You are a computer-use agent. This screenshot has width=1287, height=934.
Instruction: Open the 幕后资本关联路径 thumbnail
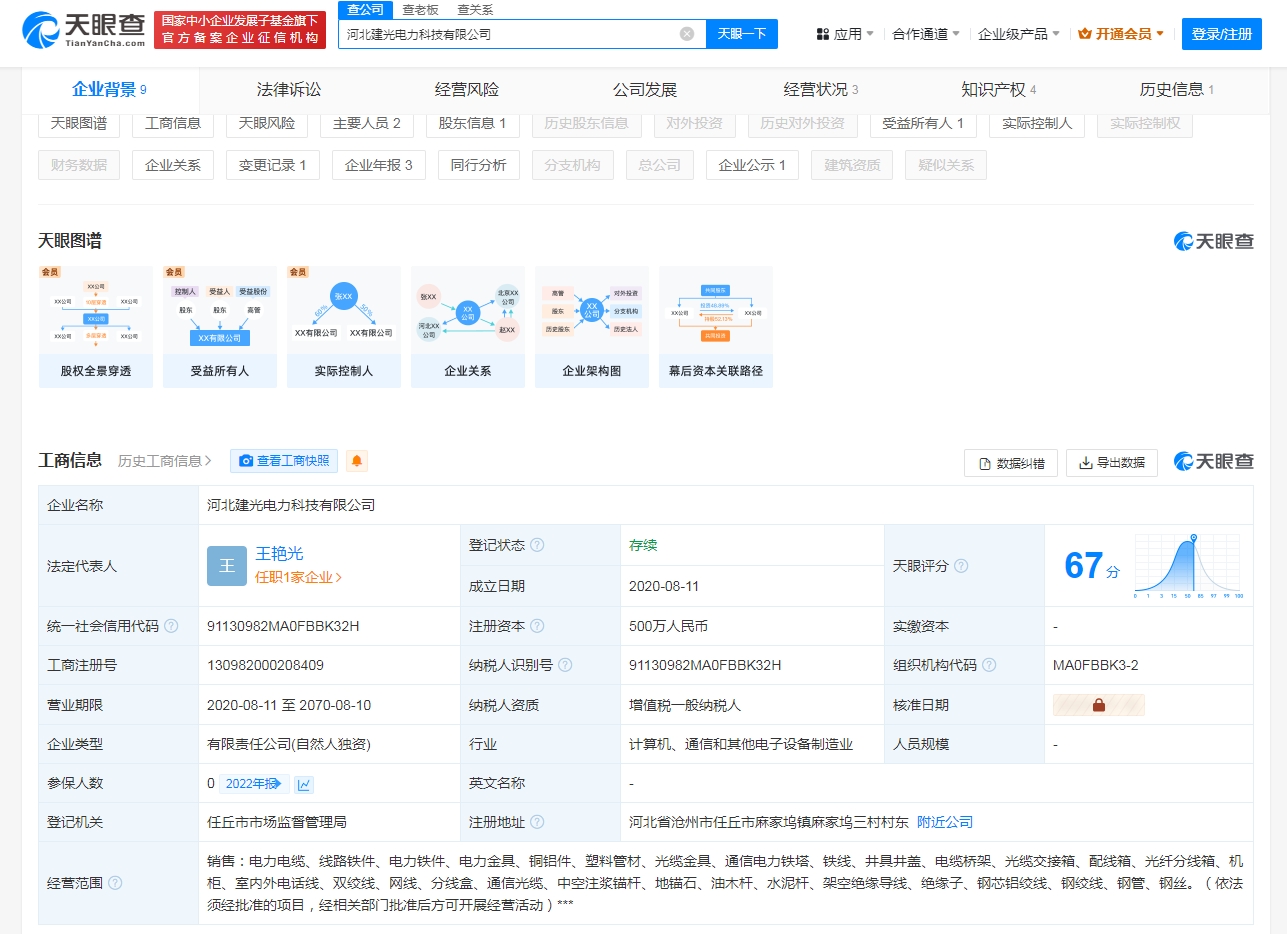pyautogui.click(x=716, y=327)
